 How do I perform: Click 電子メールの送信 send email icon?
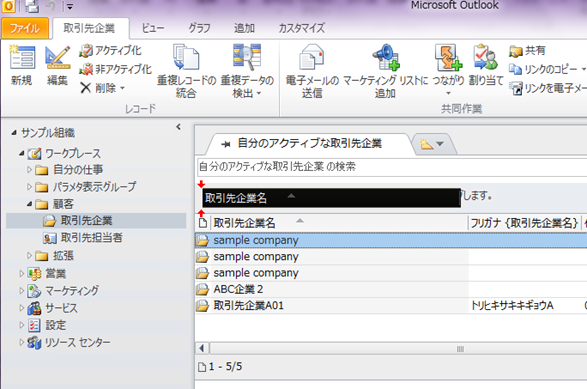click(311, 57)
